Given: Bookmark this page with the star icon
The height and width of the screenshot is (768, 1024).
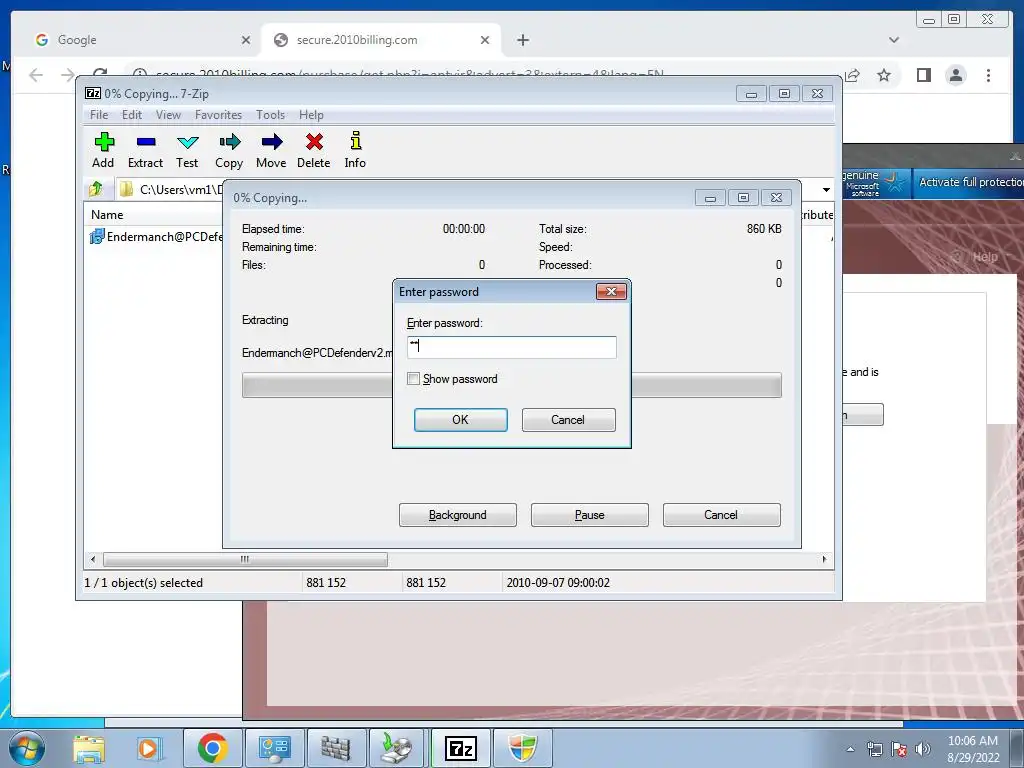Looking at the screenshot, I should 884,76.
